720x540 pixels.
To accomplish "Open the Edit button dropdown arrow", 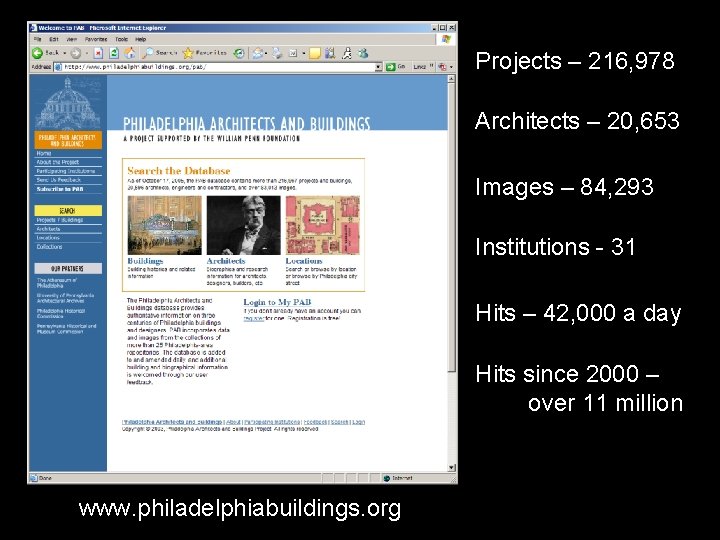I will coord(304,53).
